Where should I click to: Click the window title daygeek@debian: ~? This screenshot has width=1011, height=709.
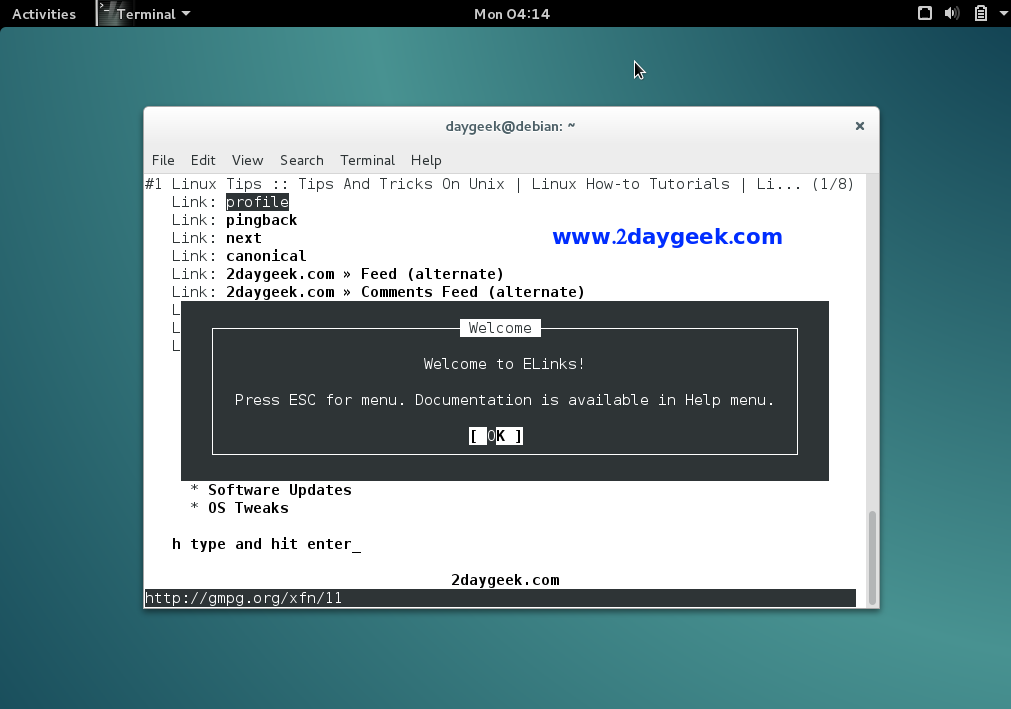pos(510,126)
